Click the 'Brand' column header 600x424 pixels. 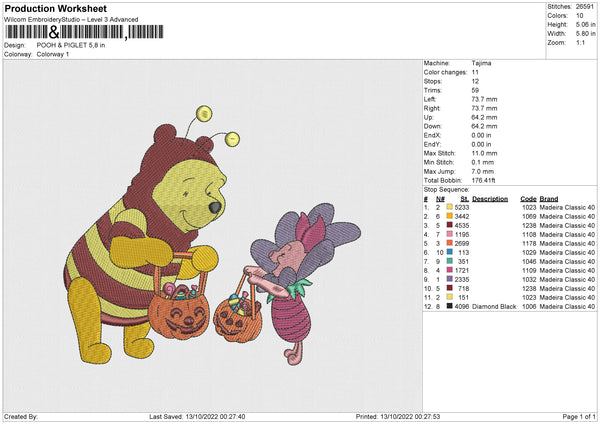[549, 199]
